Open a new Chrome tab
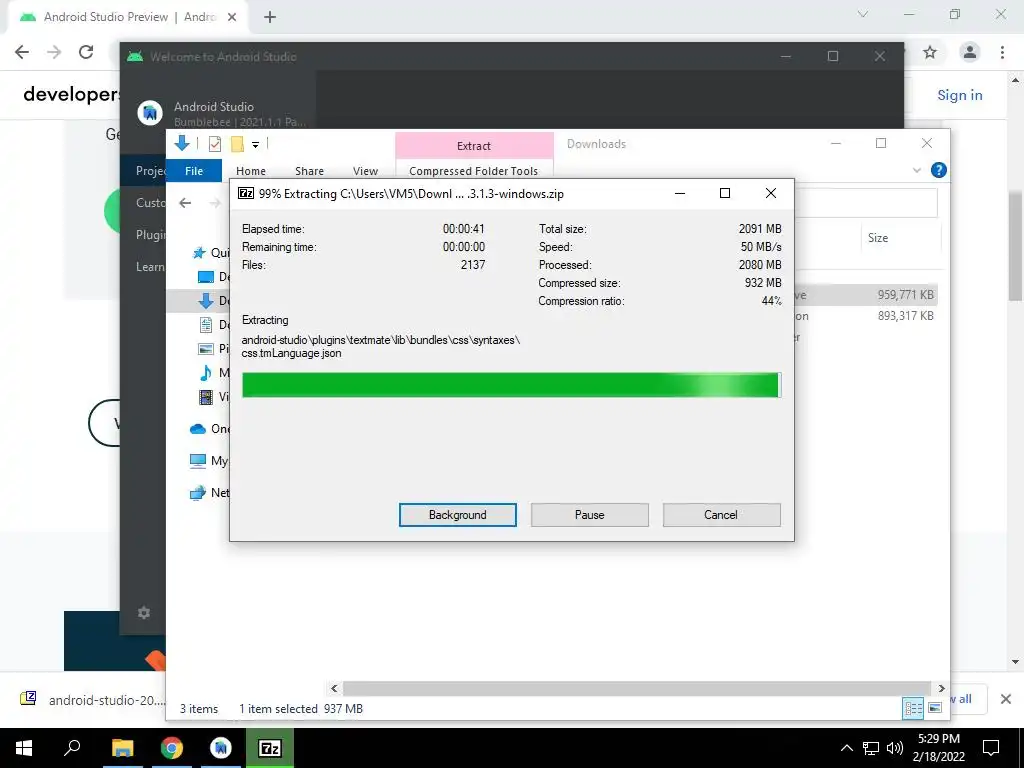Image resolution: width=1024 pixels, height=768 pixels. click(x=270, y=18)
